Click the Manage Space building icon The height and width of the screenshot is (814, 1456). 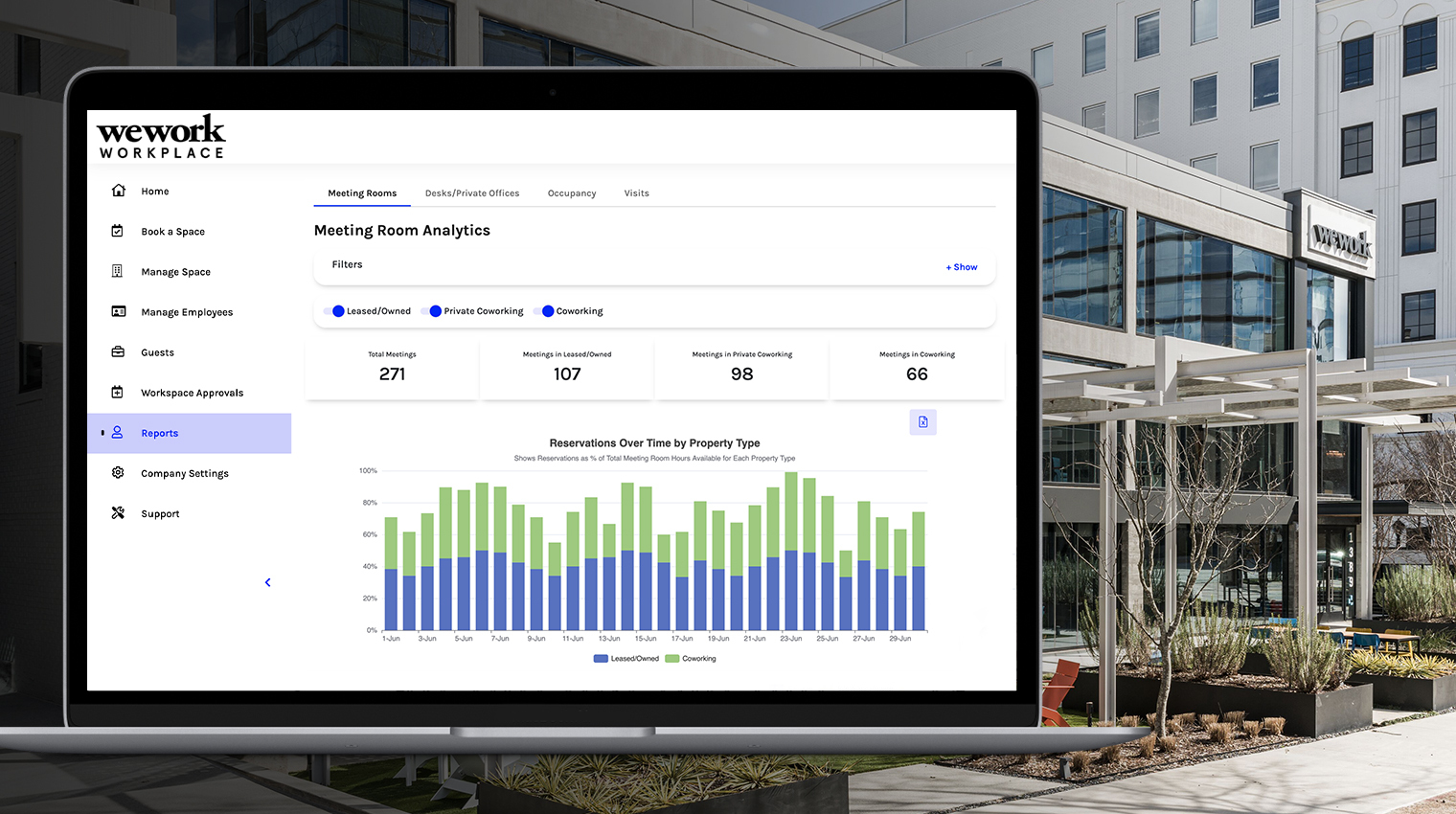click(118, 271)
